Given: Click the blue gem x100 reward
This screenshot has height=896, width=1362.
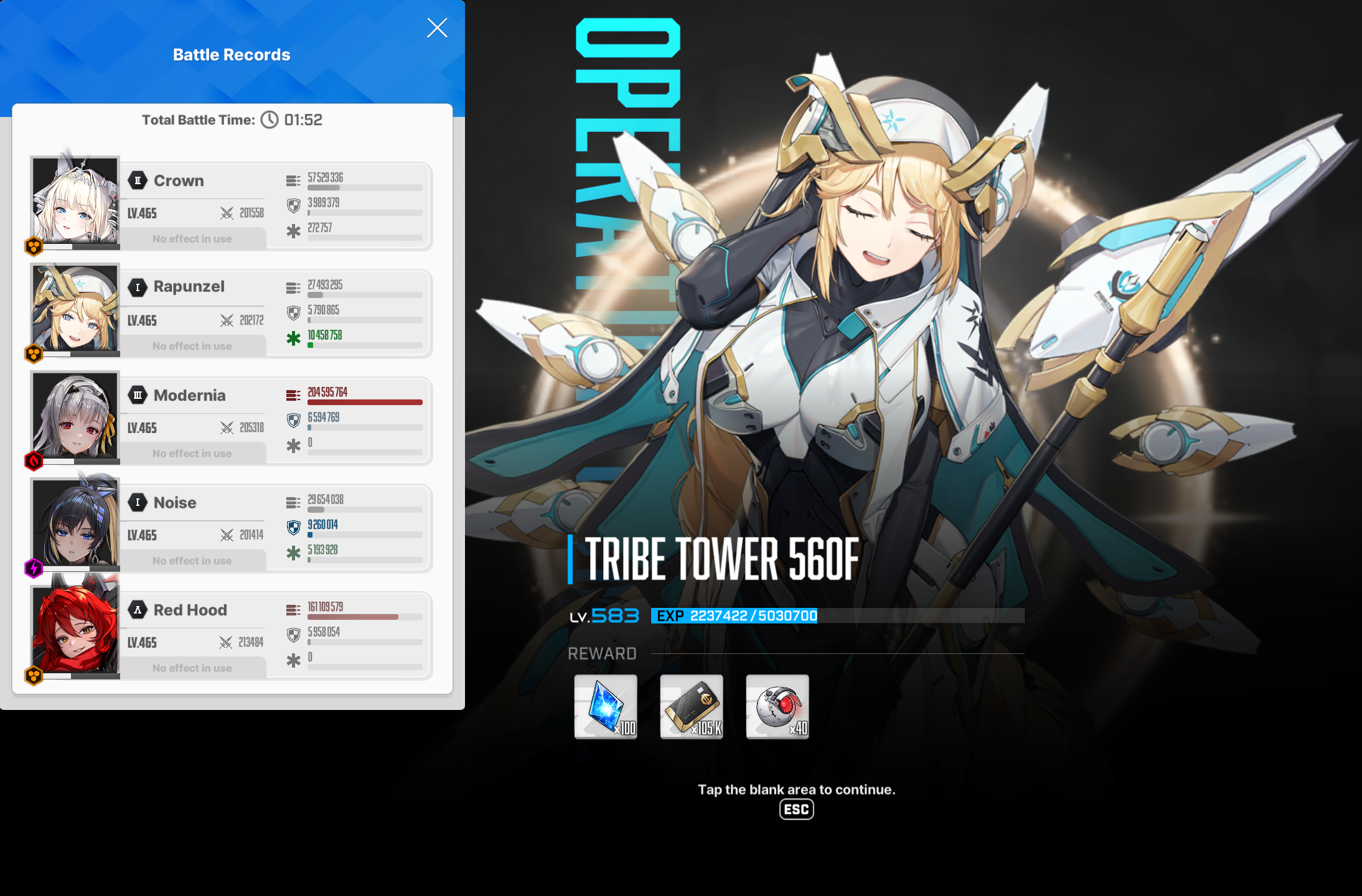Looking at the screenshot, I should [606, 707].
